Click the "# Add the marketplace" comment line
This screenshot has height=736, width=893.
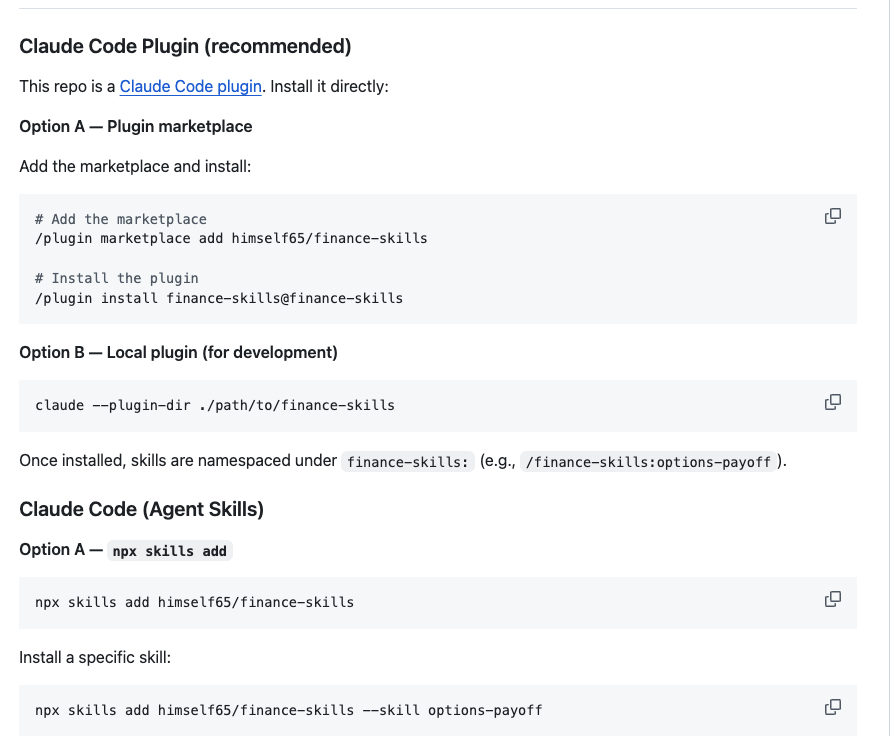pyautogui.click(x=121, y=219)
